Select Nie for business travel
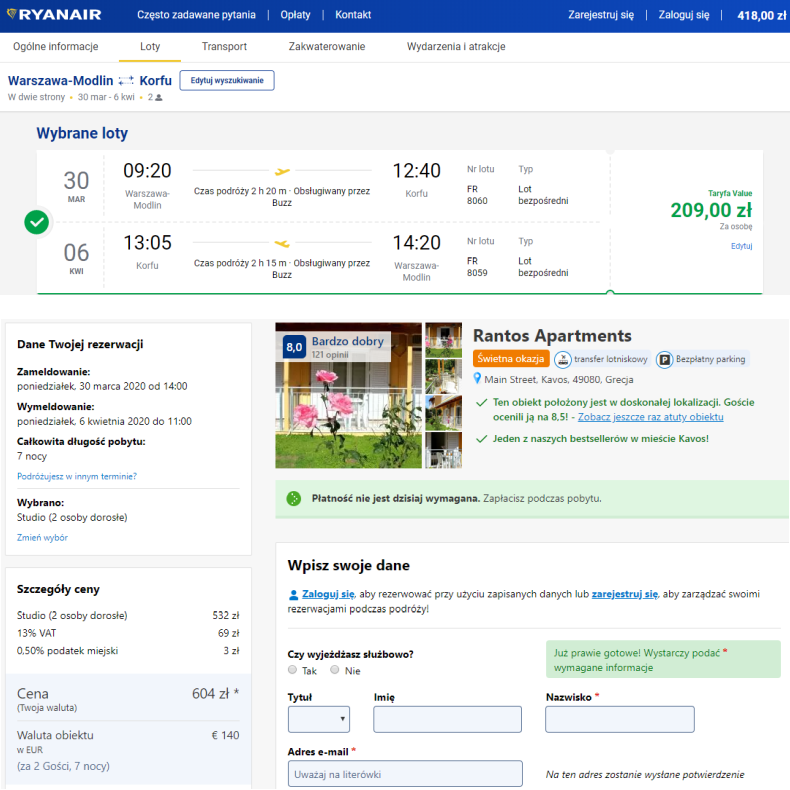The height and width of the screenshot is (790, 790). [x=335, y=670]
